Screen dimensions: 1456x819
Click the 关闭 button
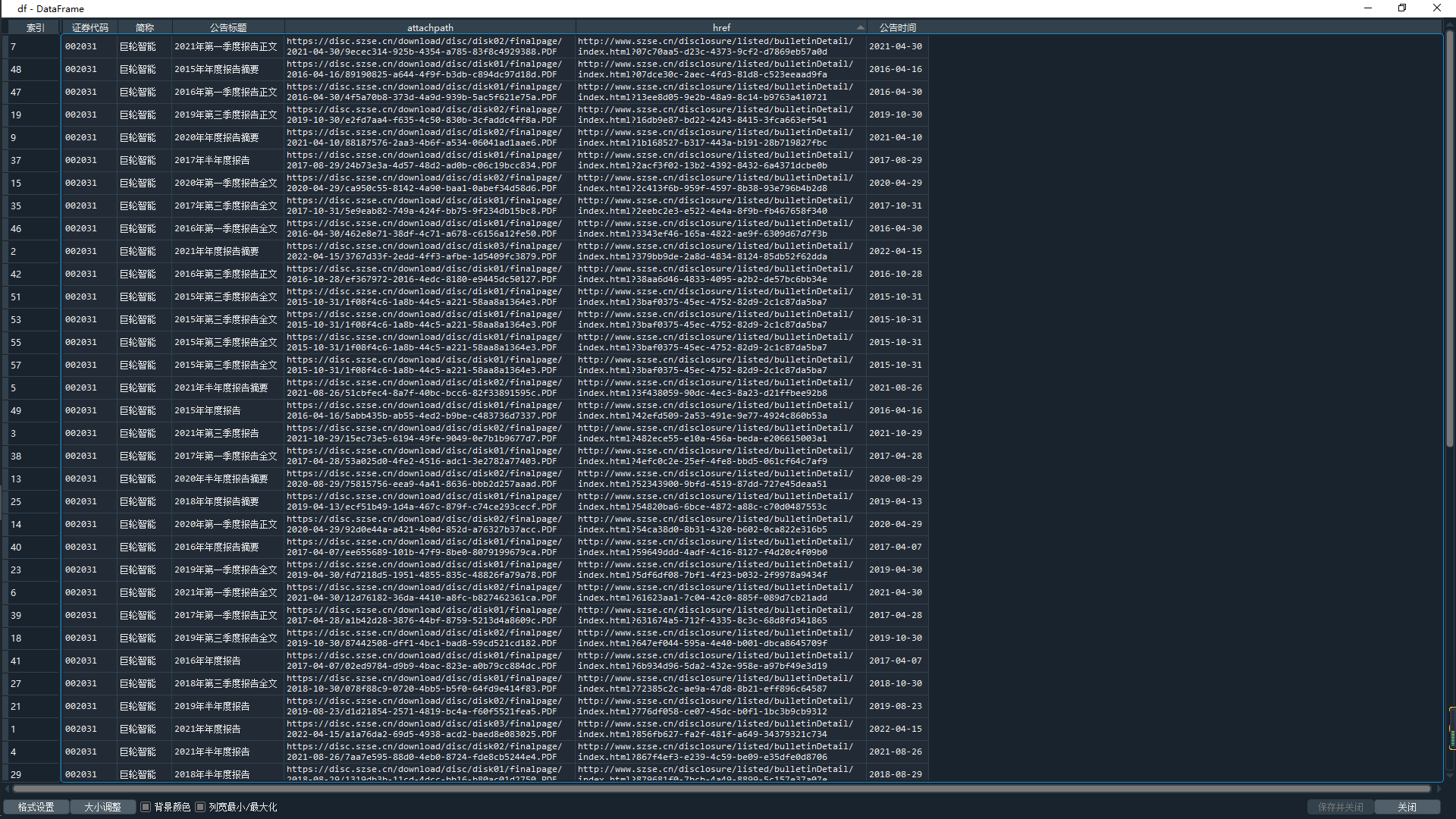pyautogui.click(x=1407, y=807)
